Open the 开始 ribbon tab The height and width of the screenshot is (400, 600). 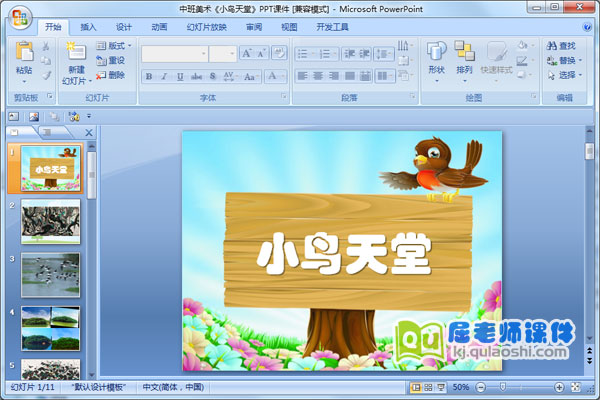click(53, 27)
